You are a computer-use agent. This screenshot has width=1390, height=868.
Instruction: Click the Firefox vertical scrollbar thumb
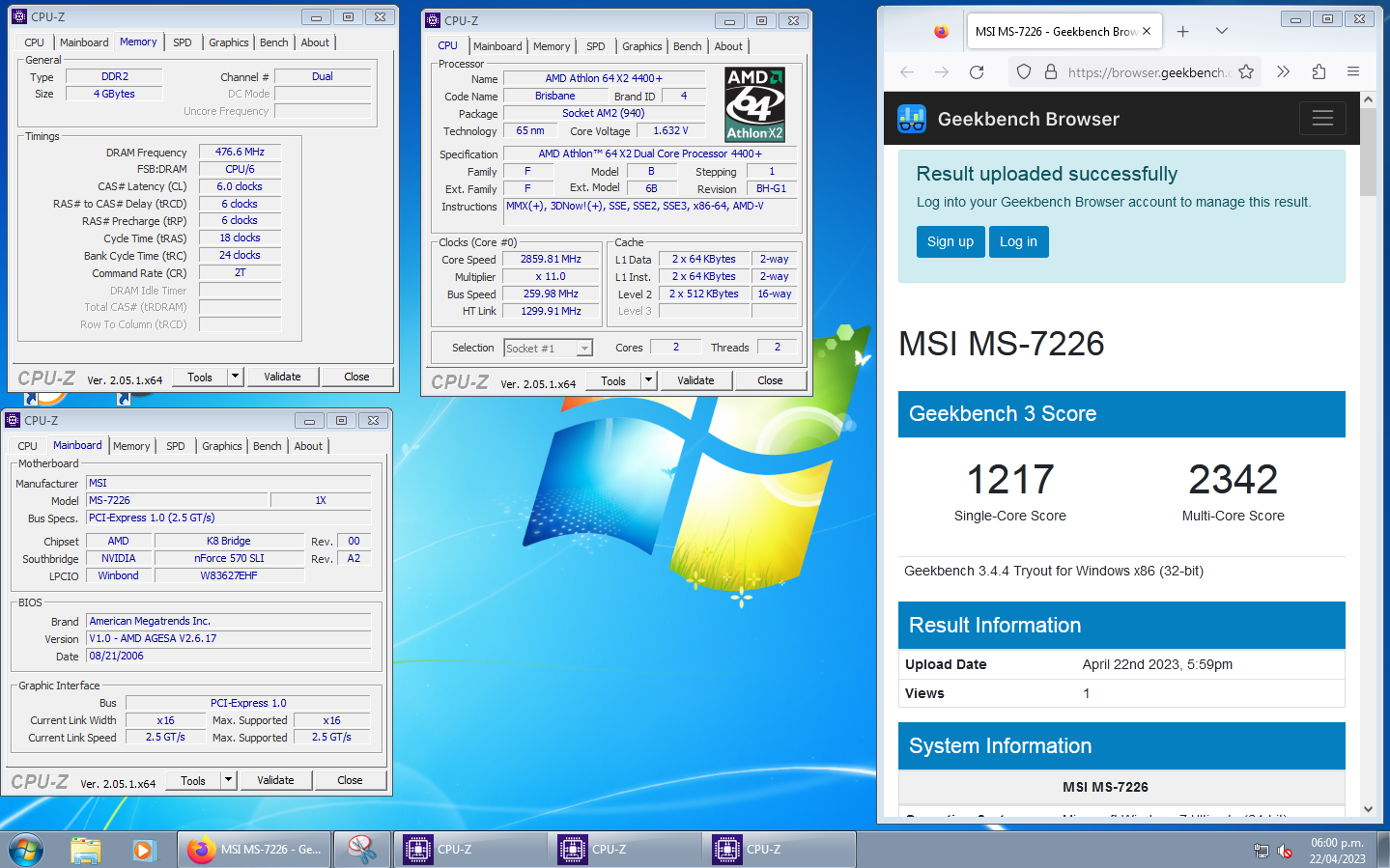tap(1368, 153)
